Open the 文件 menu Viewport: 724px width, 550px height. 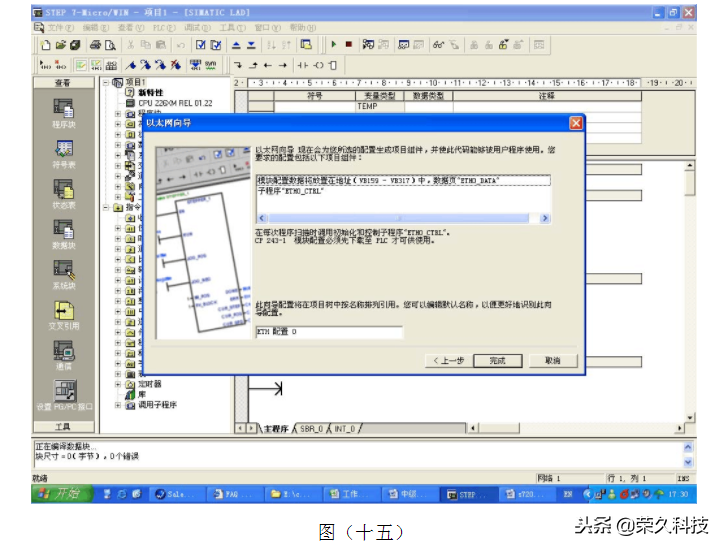click(x=55, y=28)
